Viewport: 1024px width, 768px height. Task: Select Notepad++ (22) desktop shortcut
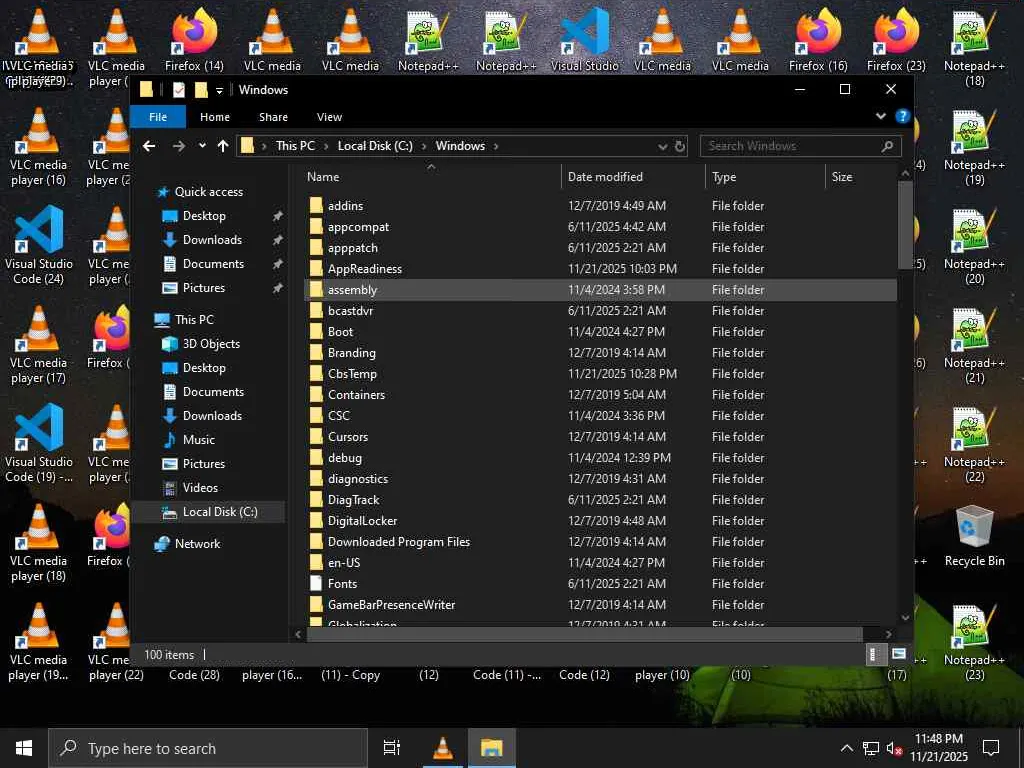tap(974, 445)
